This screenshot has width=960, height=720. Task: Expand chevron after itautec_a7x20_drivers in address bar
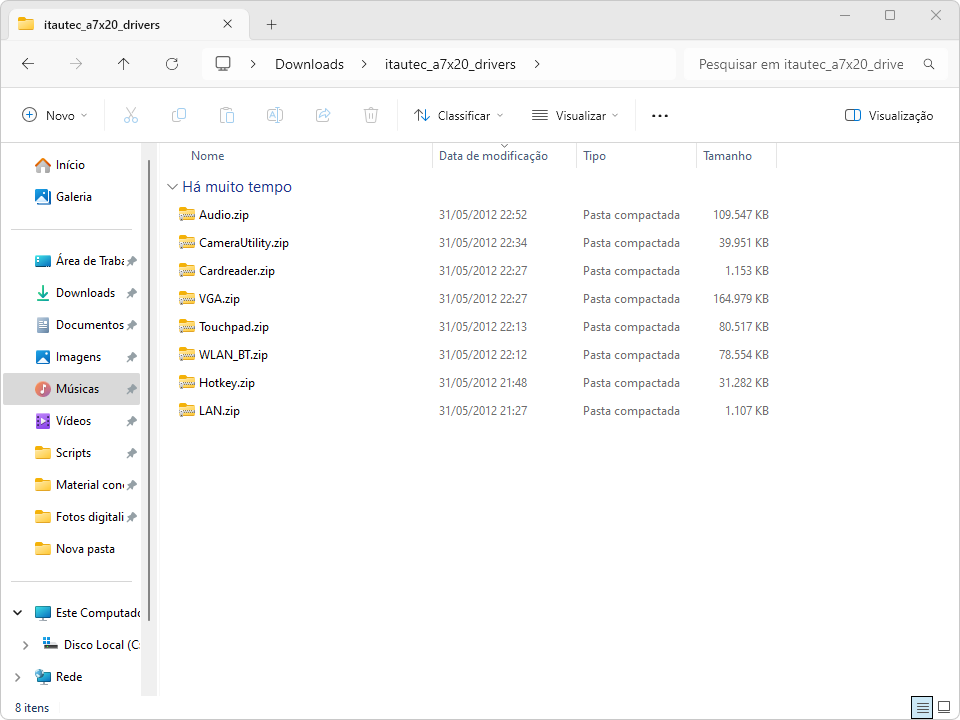click(537, 64)
